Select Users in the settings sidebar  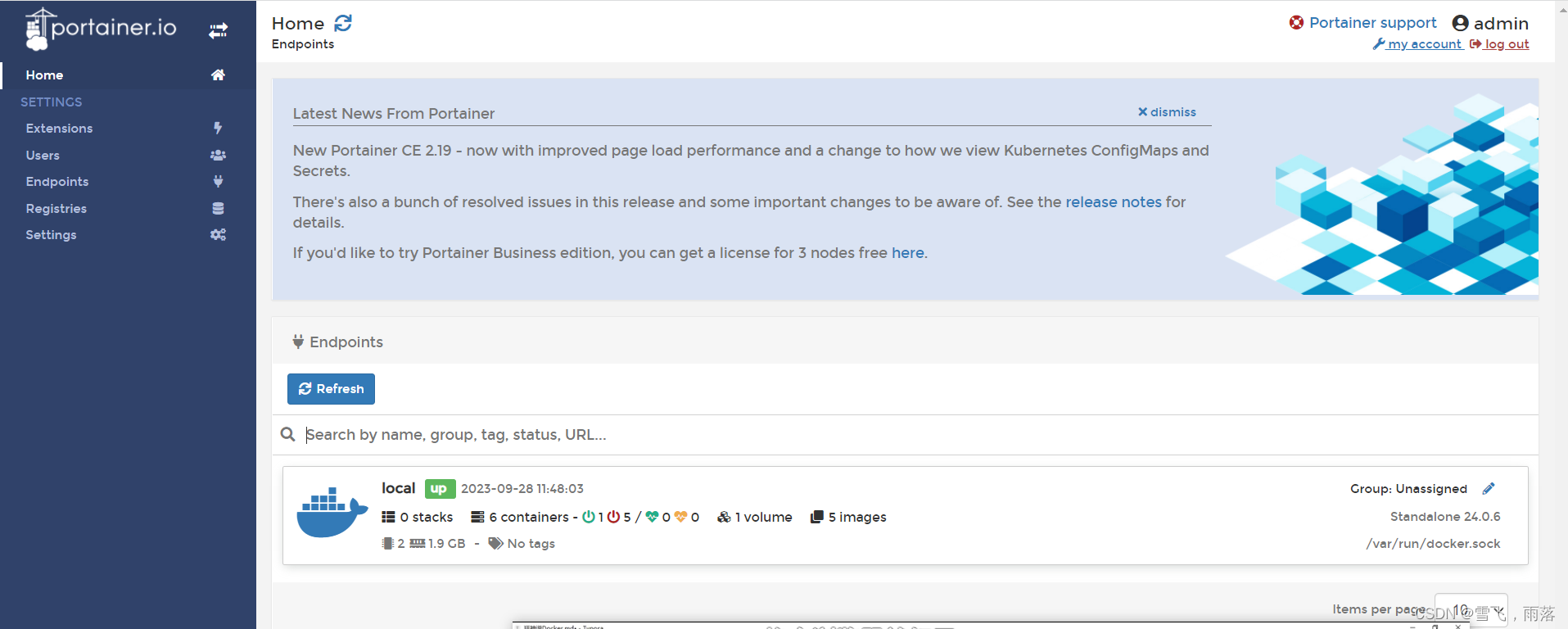coord(43,156)
